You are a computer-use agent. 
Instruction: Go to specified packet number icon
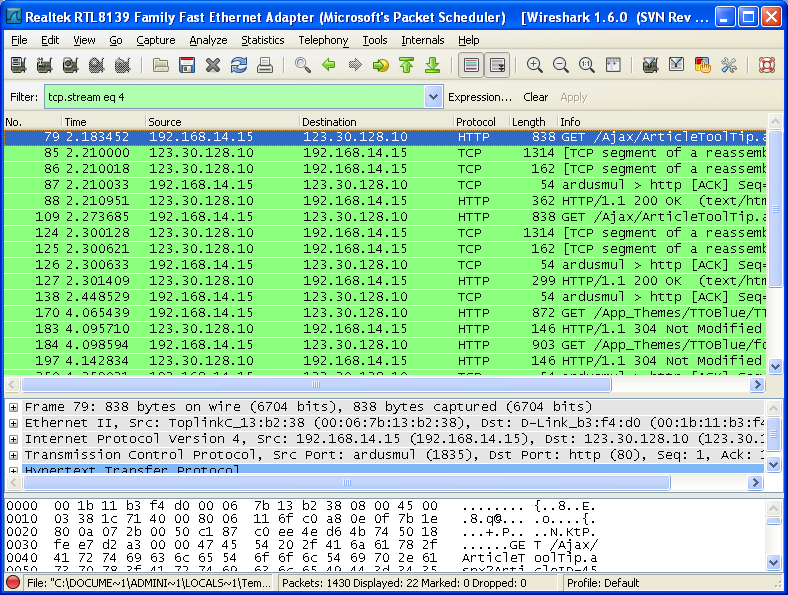tap(380, 65)
